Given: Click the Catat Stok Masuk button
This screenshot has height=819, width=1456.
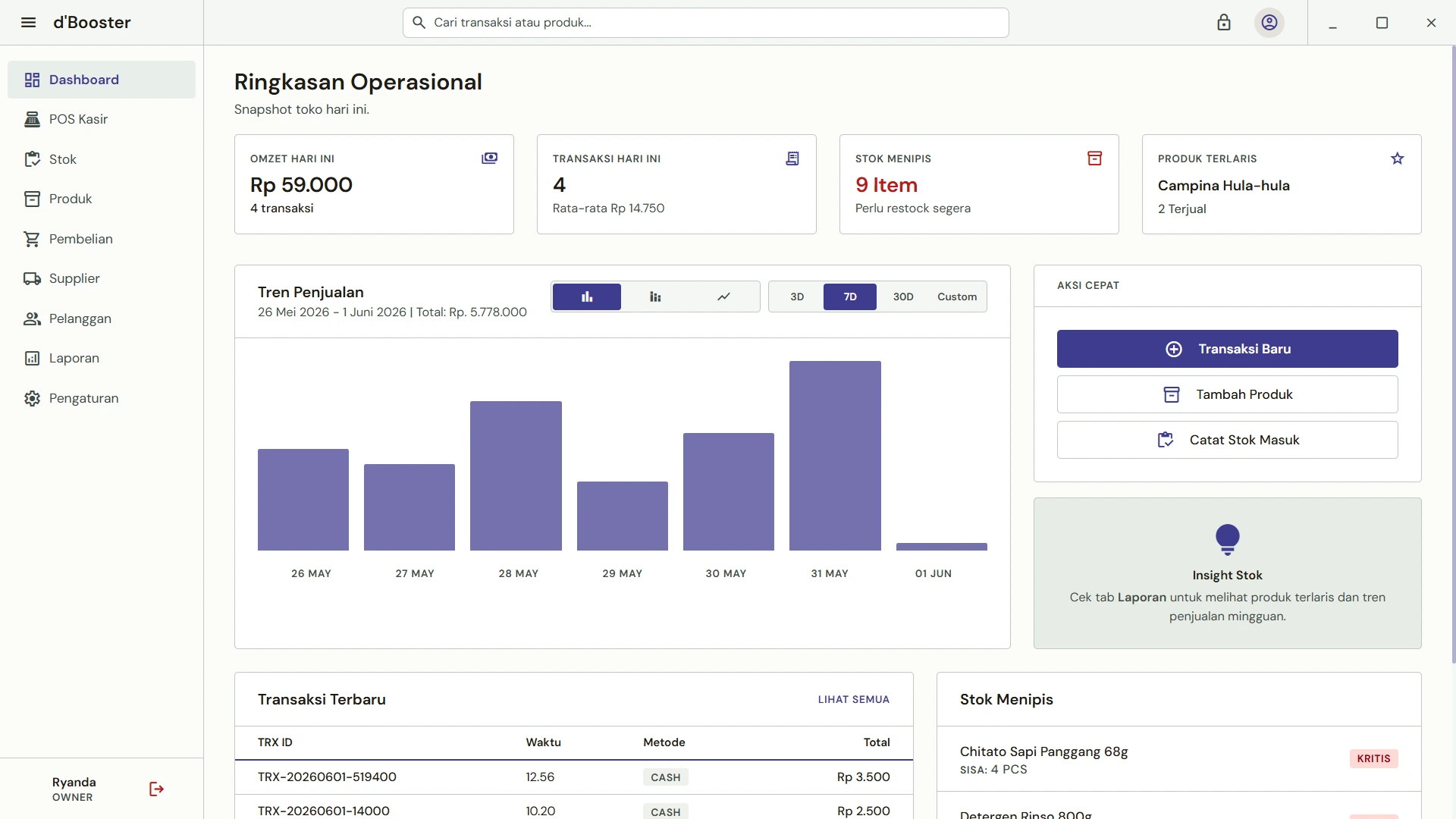Looking at the screenshot, I should point(1227,440).
